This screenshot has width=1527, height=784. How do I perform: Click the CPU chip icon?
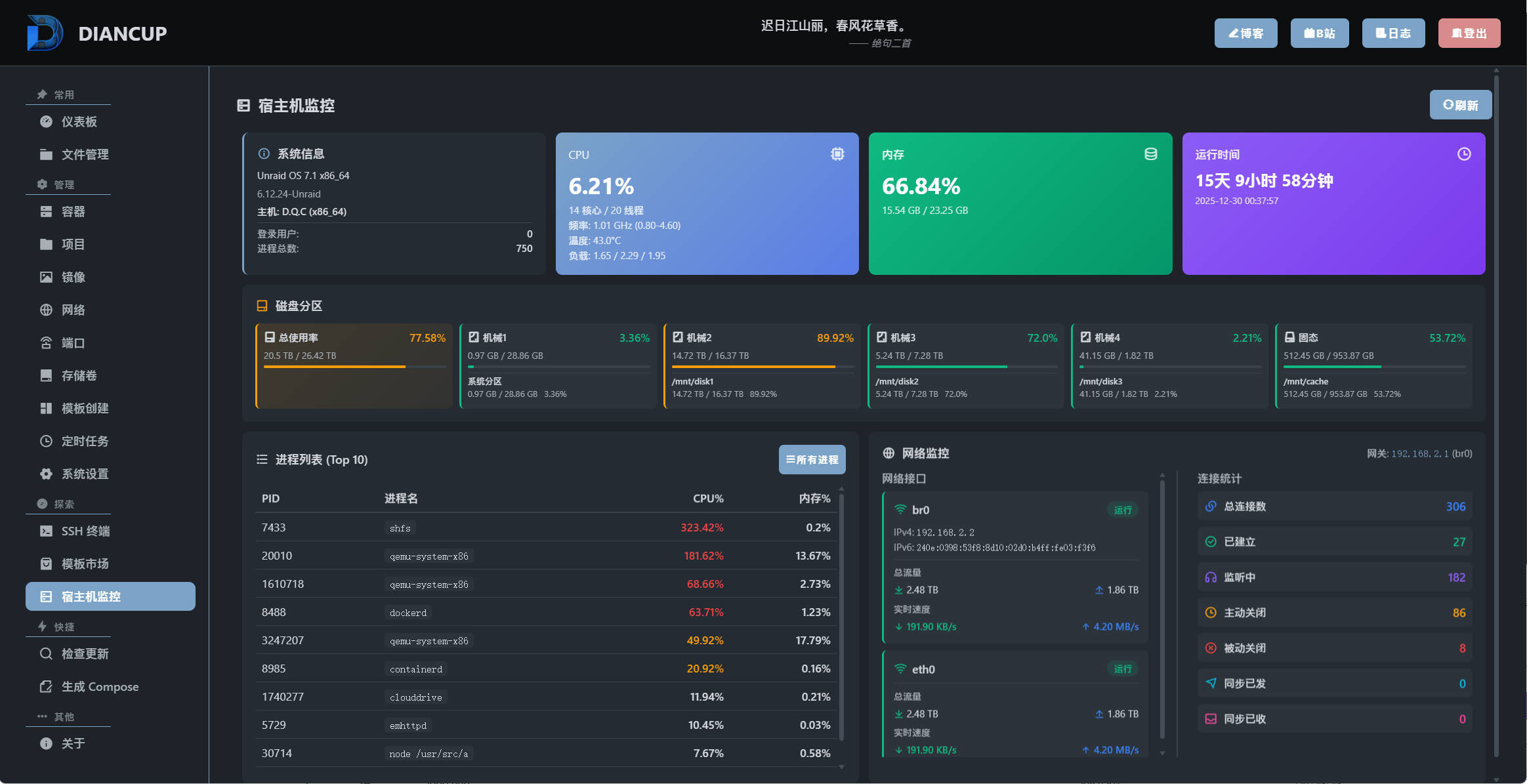pyautogui.click(x=837, y=154)
